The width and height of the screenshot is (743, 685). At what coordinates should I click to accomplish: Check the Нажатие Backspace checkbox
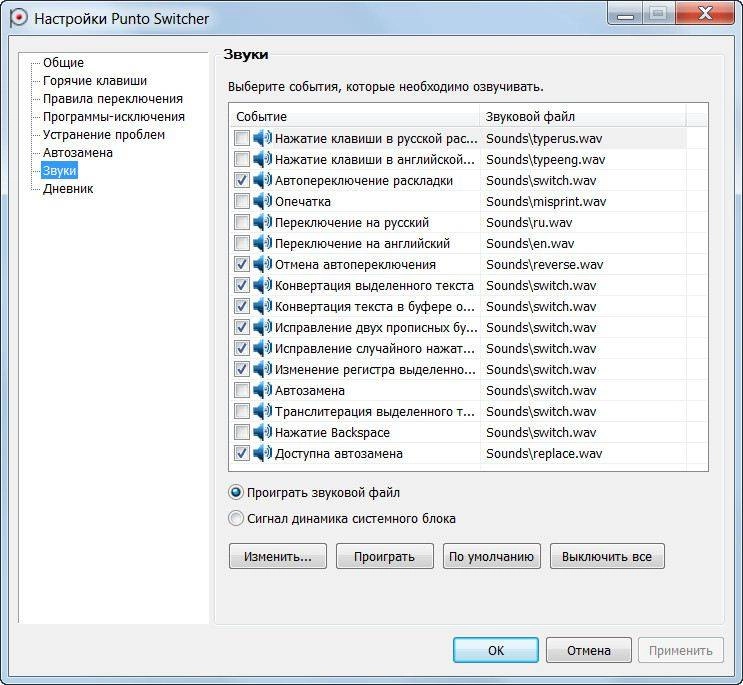coord(242,432)
